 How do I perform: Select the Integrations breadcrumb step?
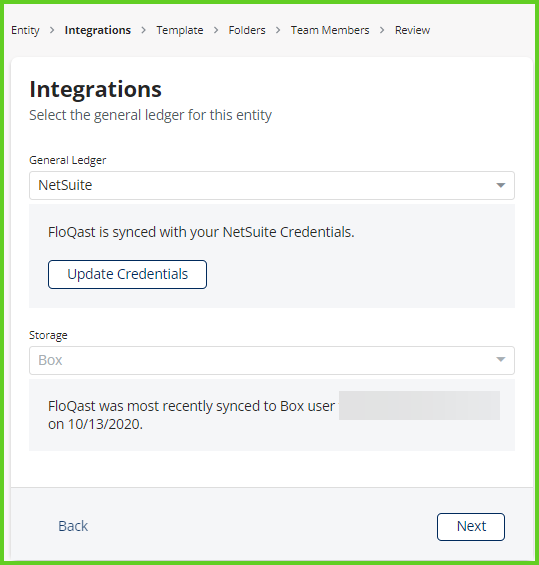[x=98, y=30]
